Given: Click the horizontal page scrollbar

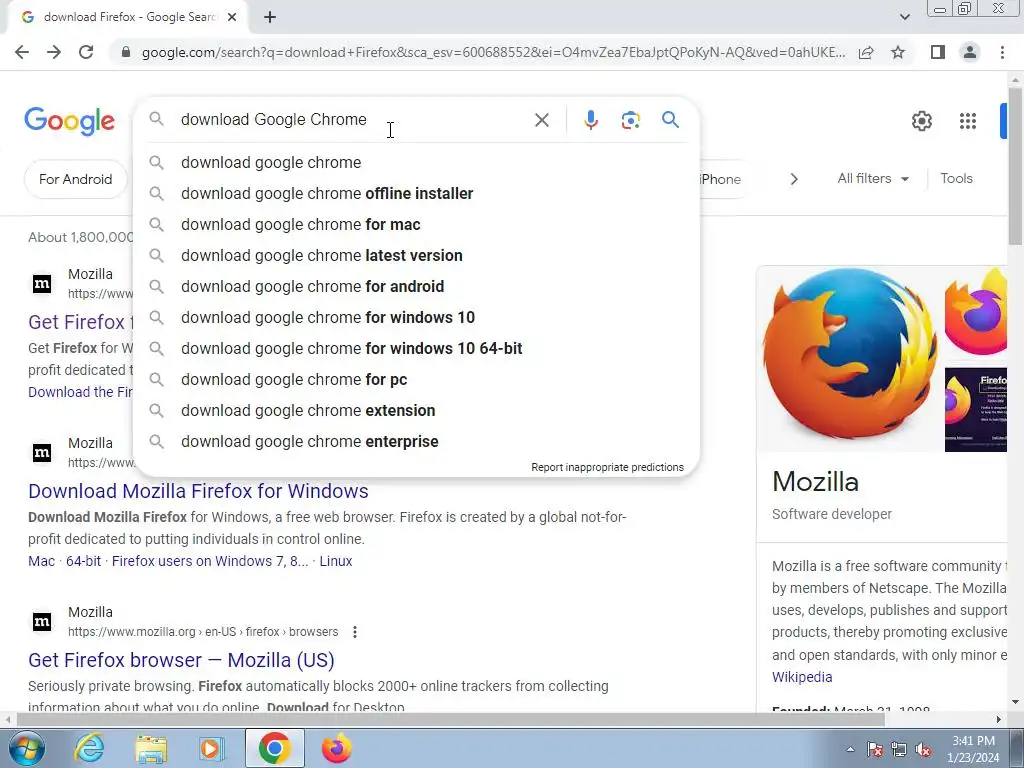Looking at the screenshot, I should click(451, 719).
